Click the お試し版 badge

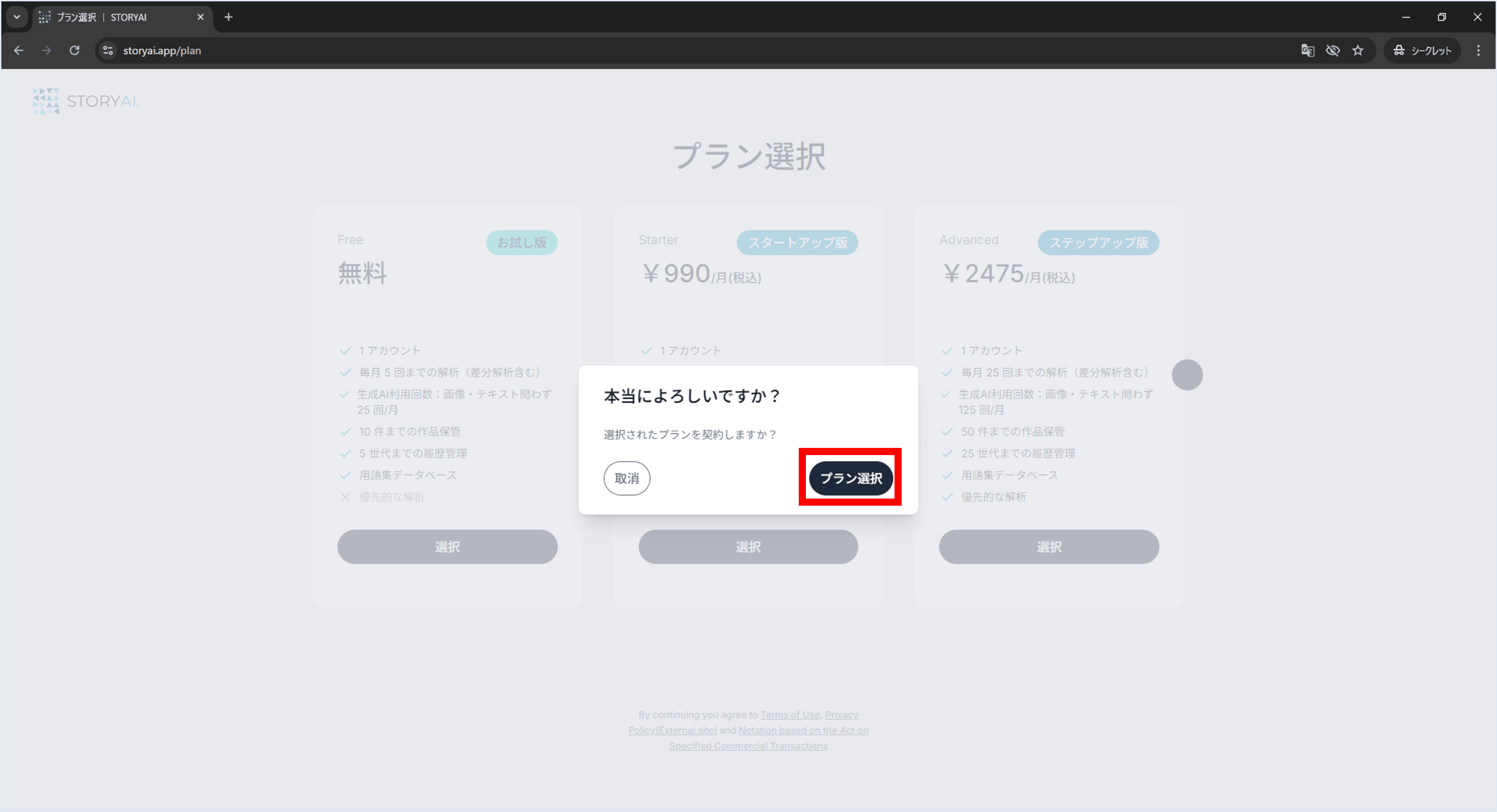(522, 242)
